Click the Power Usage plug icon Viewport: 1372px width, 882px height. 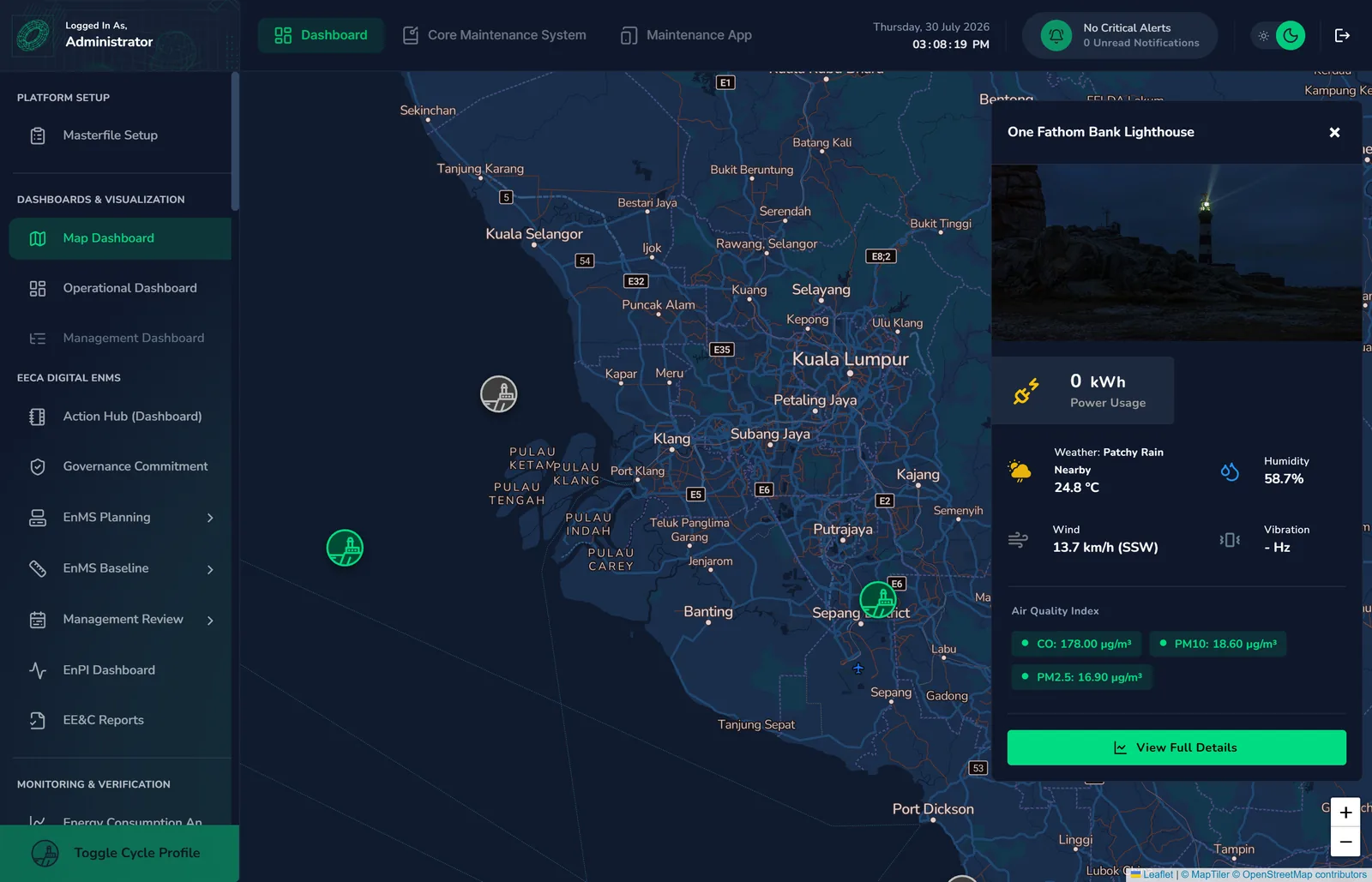[1026, 391]
